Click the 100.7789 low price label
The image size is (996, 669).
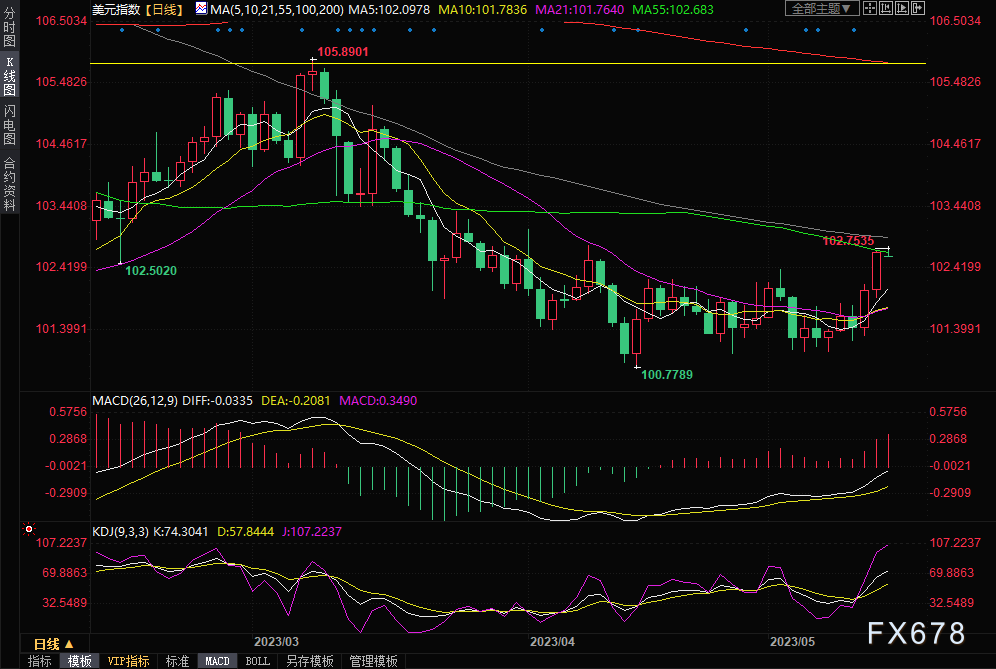coord(667,375)
